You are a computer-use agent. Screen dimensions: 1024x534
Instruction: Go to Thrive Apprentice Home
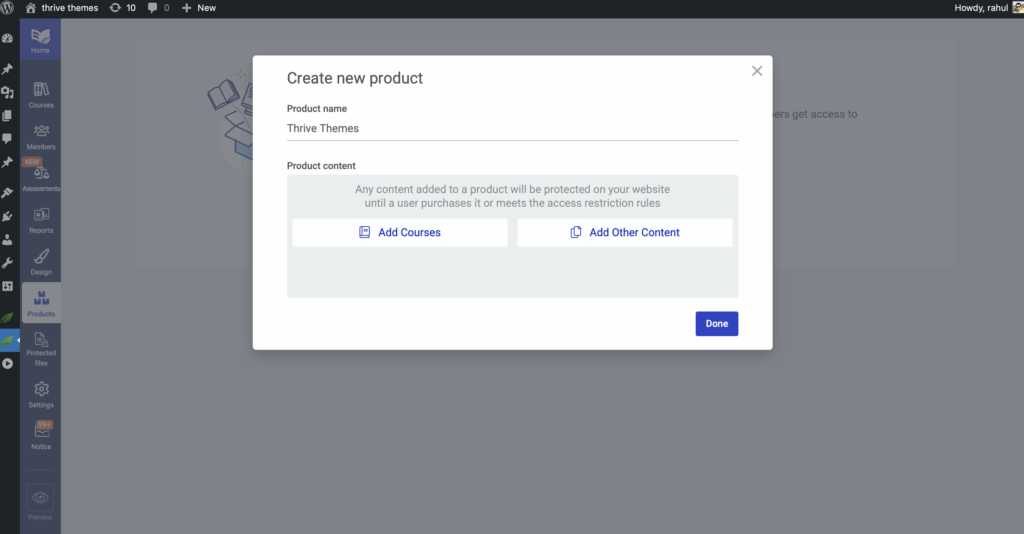(40, 39)
